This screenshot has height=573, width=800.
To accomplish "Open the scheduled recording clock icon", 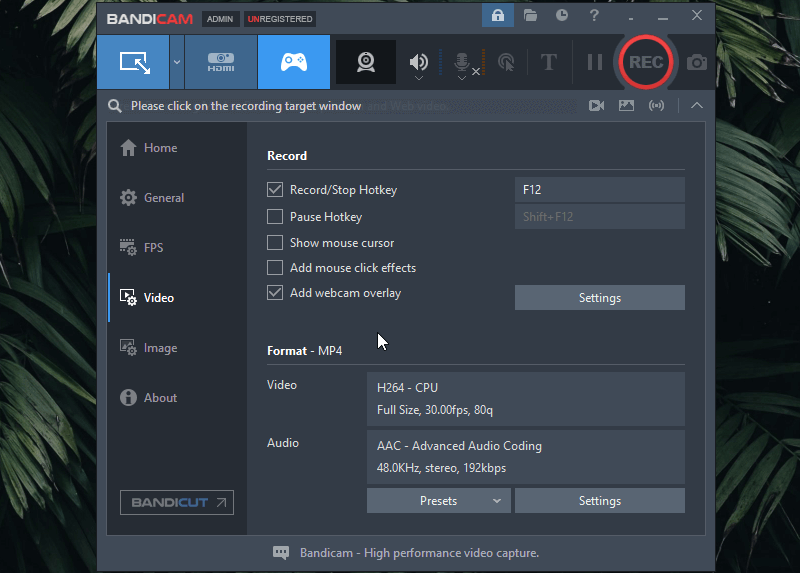I will coord(562,16).
